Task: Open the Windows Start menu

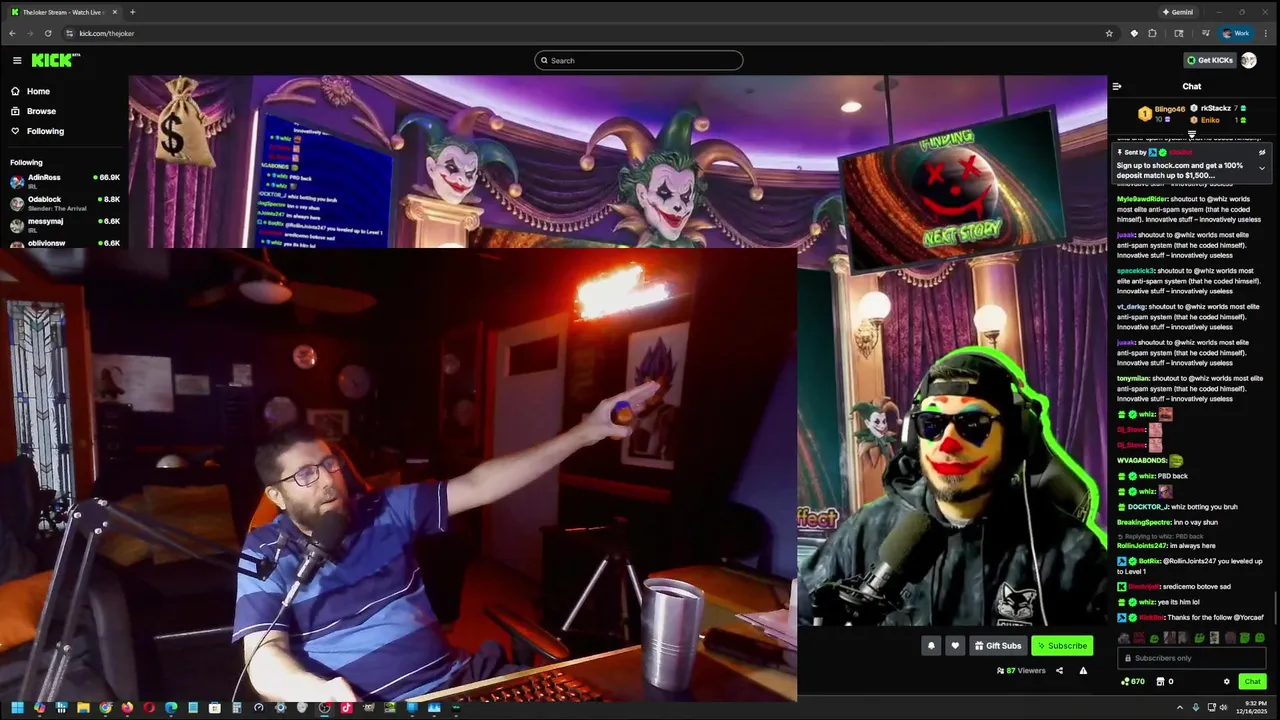Action: 17,708
